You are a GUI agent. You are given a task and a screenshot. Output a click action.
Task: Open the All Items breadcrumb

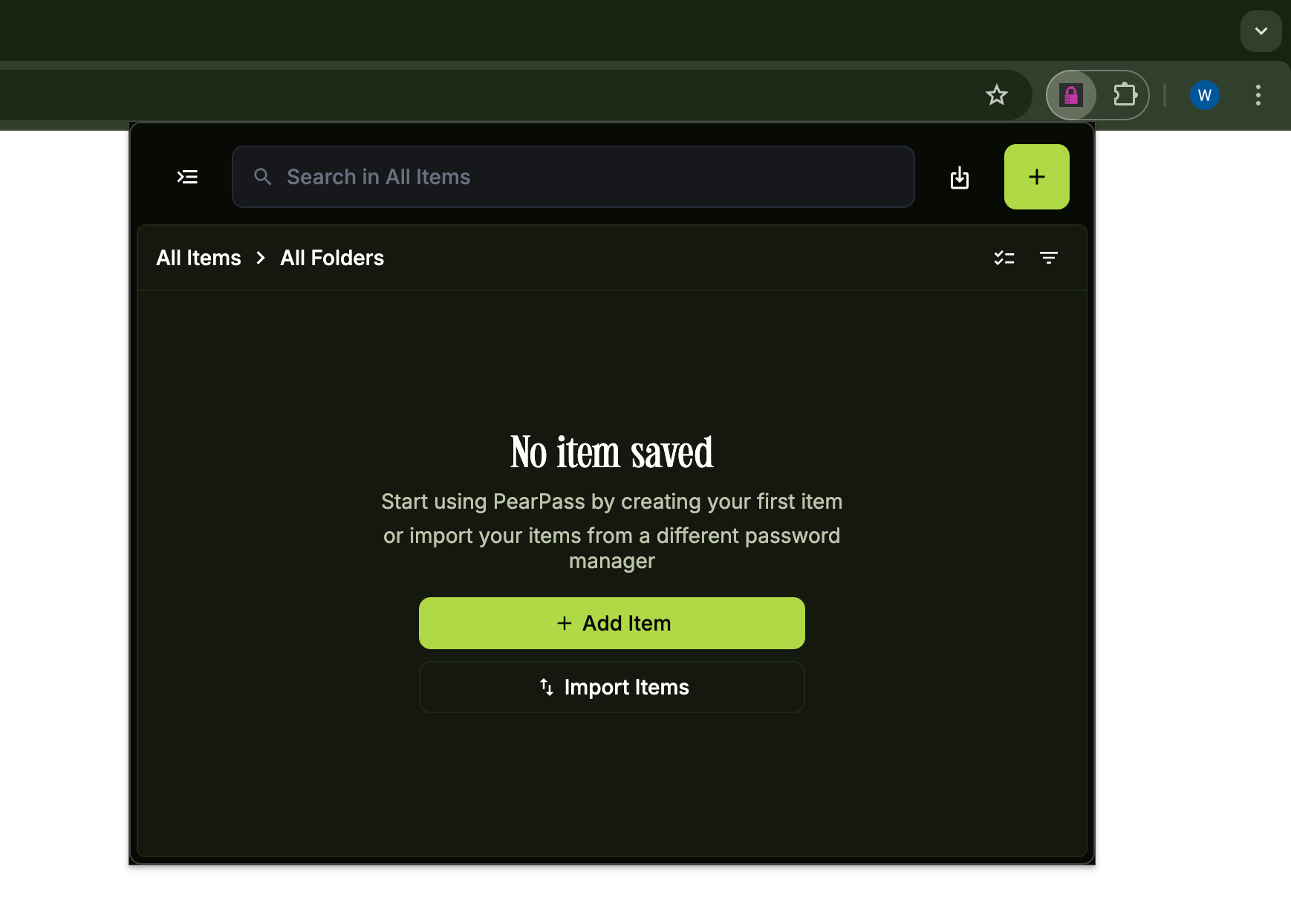coord(198,258)
